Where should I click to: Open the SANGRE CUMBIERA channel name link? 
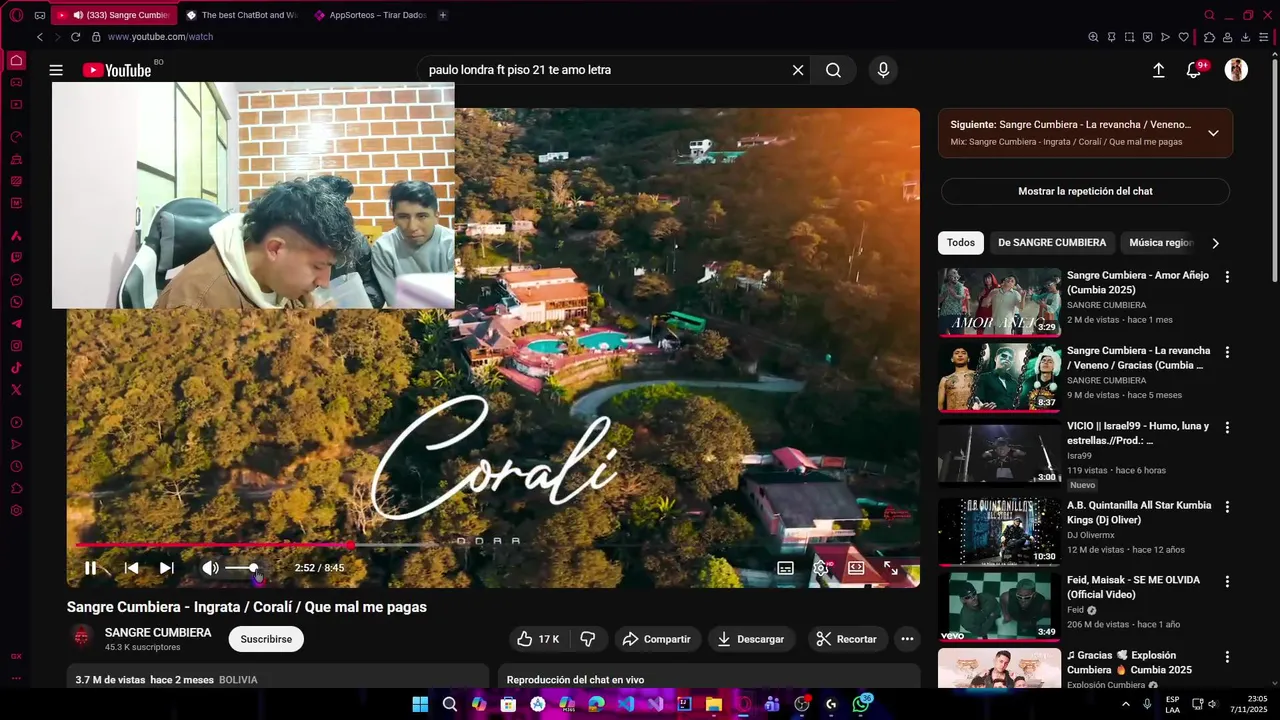(x=158, y=633)
